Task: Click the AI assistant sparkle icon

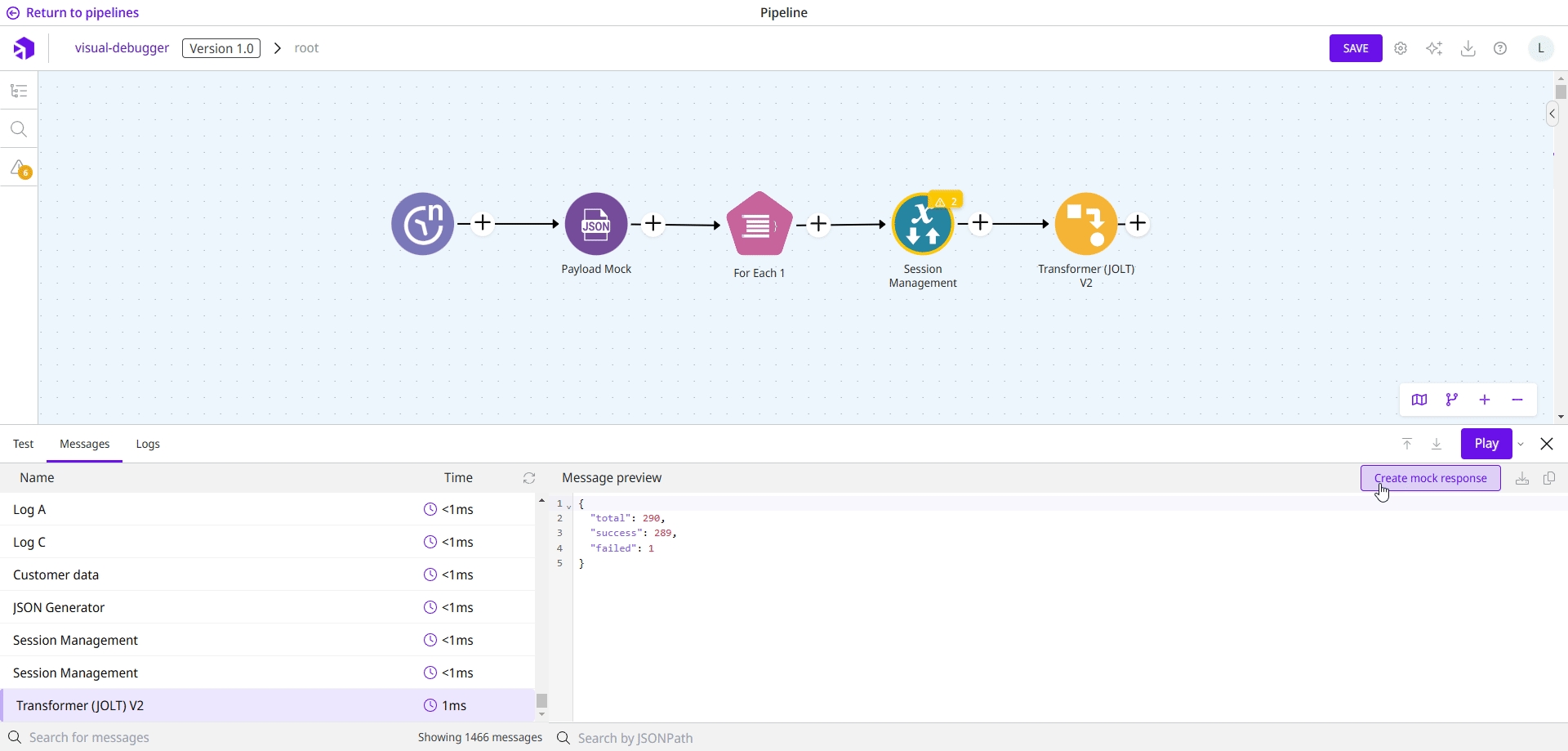Action: [x=1434, y=48]
